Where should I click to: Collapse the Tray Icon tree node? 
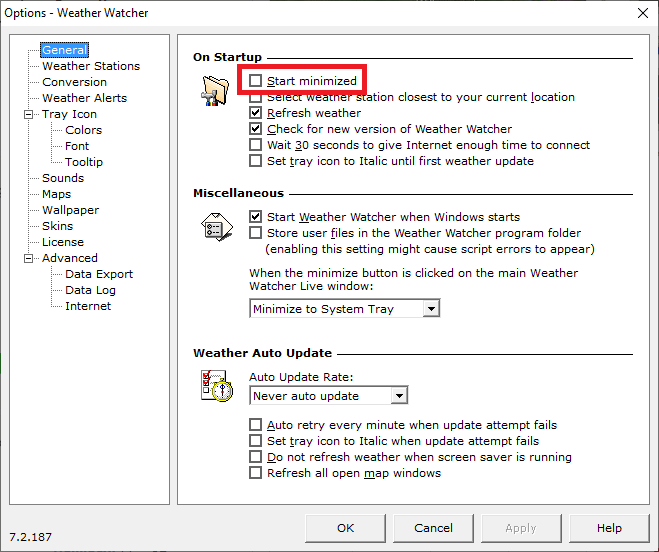(x=32, y=114)
